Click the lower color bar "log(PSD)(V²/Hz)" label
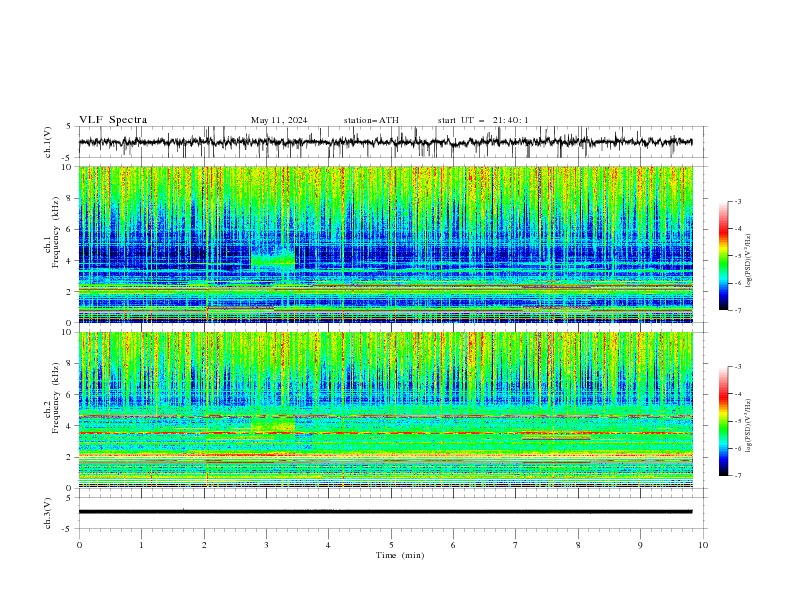 (x=749, y=425)
